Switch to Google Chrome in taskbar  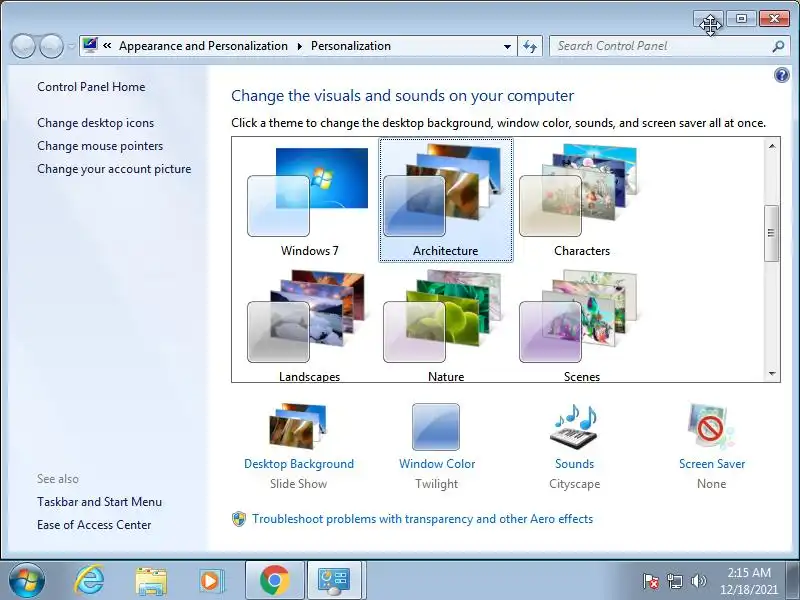tap(274, 581)
